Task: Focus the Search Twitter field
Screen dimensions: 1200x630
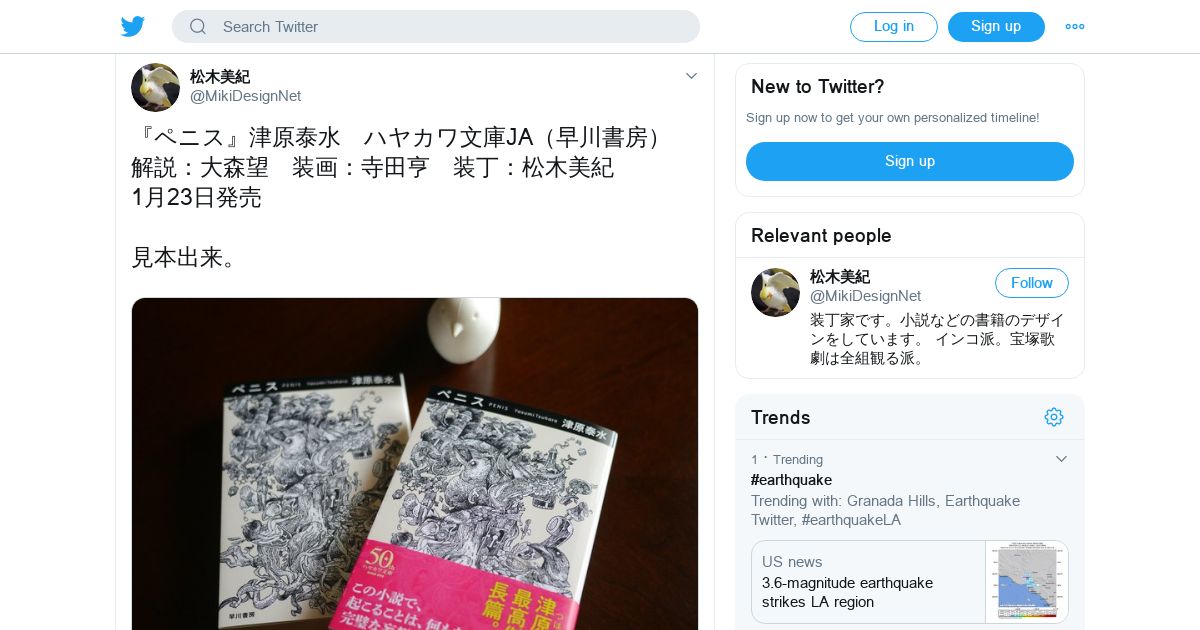Action: click(x=436, y=27)
